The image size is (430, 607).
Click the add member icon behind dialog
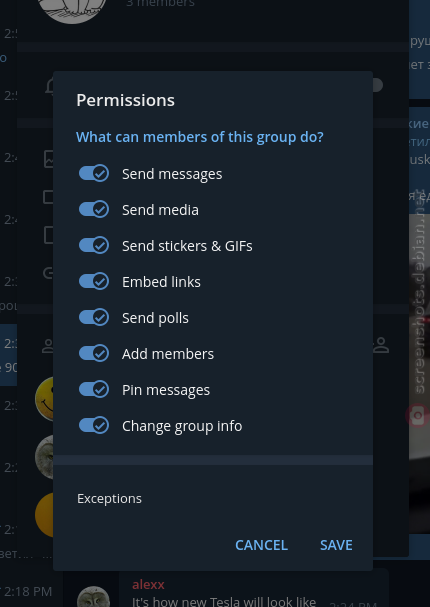(380, 345)
